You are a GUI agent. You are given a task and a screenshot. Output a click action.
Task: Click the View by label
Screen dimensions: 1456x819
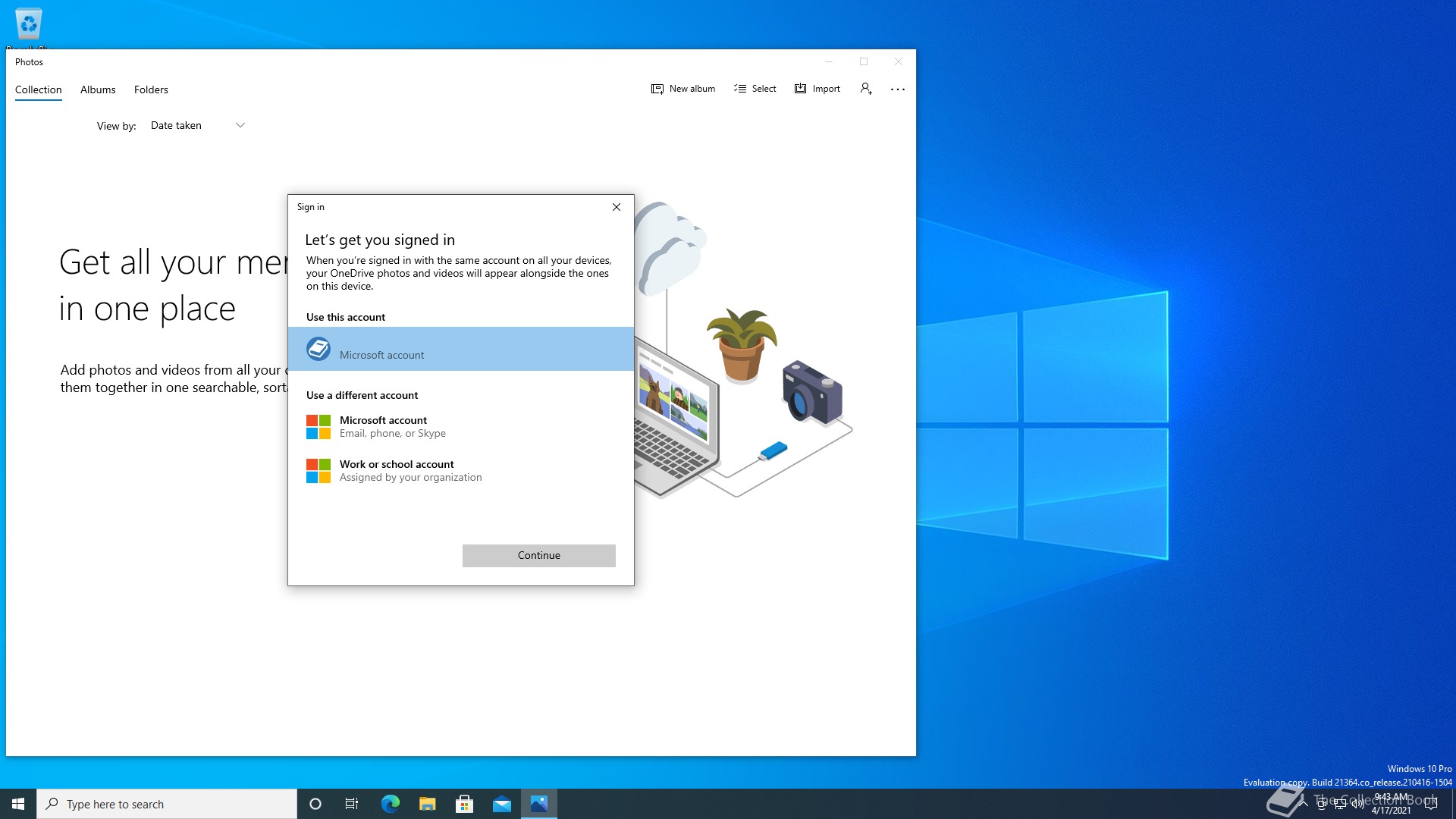point(117,126)
